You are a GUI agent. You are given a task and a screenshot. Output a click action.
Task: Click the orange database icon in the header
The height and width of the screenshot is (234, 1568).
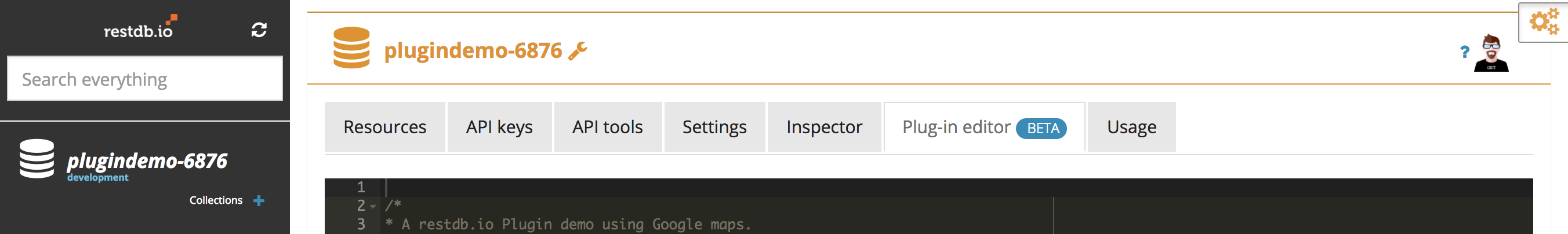click(x=351, y=48)
